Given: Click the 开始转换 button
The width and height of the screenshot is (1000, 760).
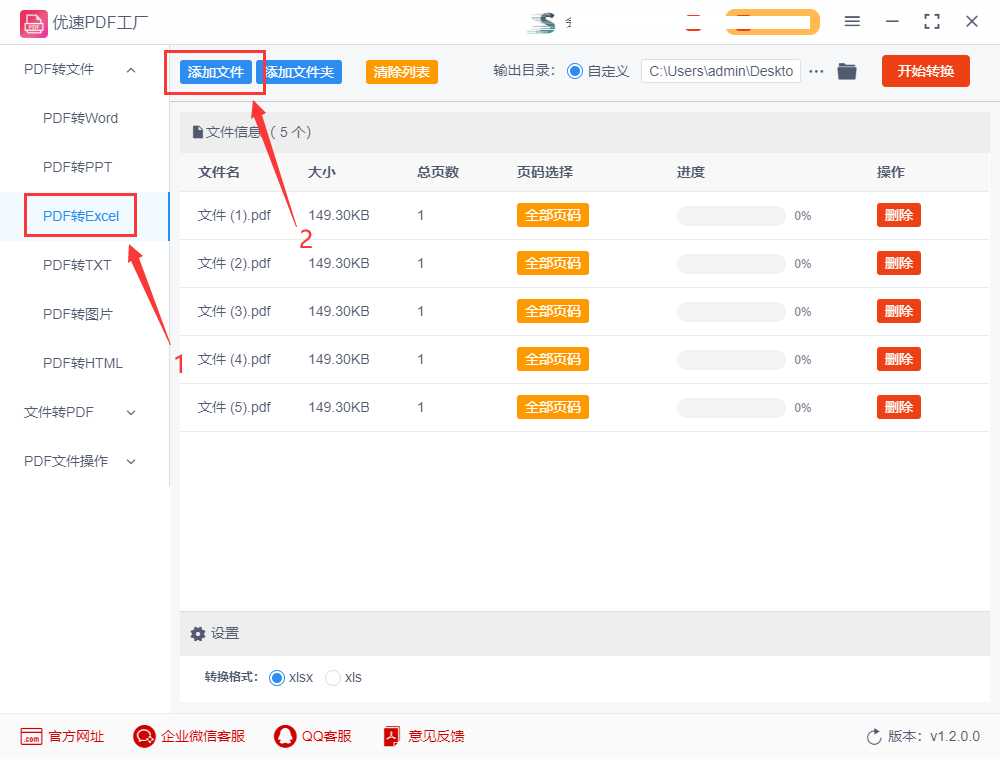Looking at the screenshot, I should click(x=926, y=71).
